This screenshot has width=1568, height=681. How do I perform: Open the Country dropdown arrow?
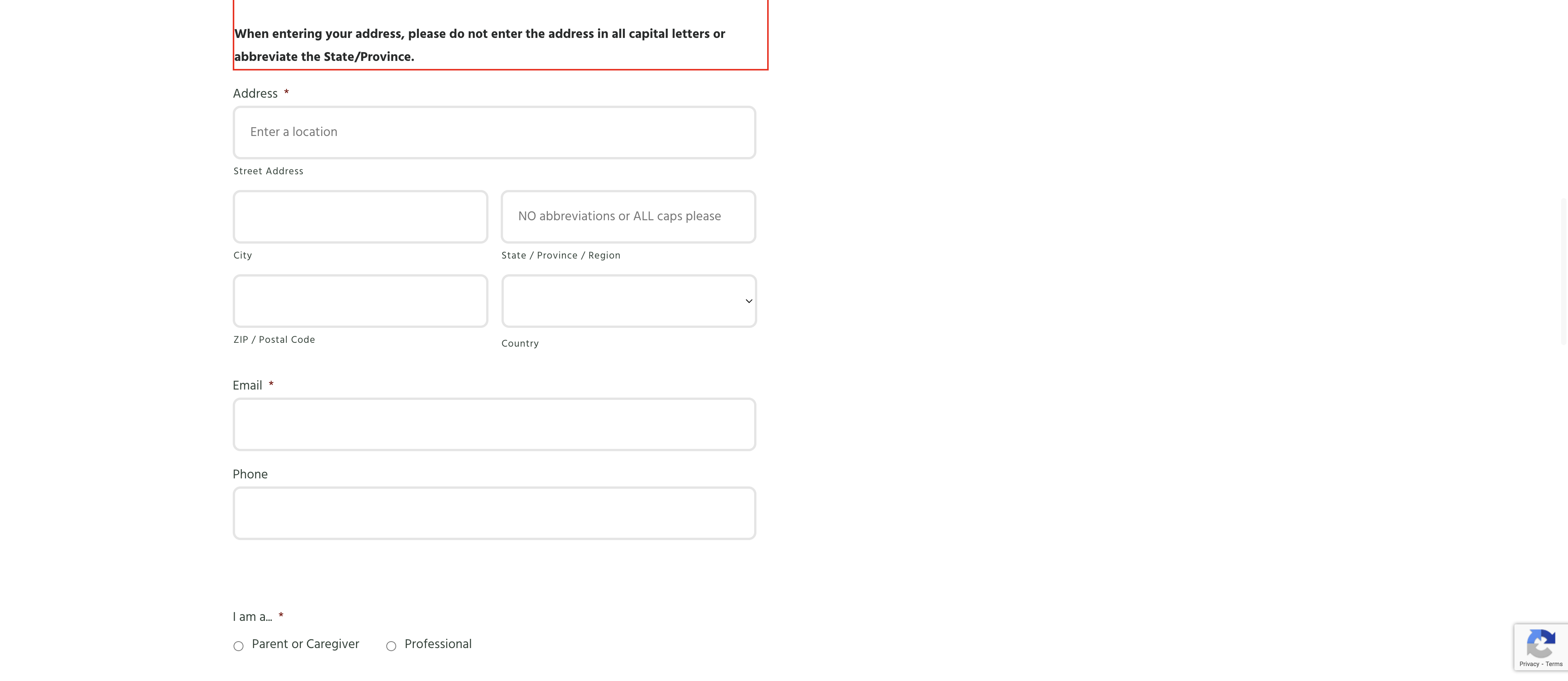(x=749, y=301)
